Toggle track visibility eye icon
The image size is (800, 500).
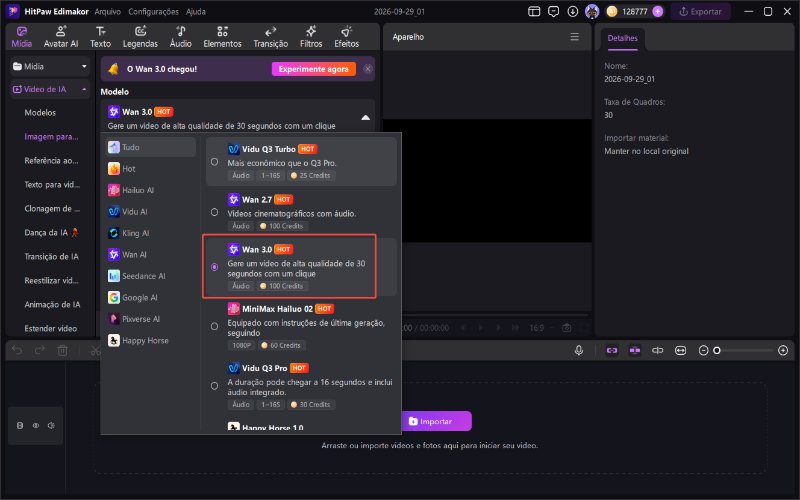[x=36, y=426]
